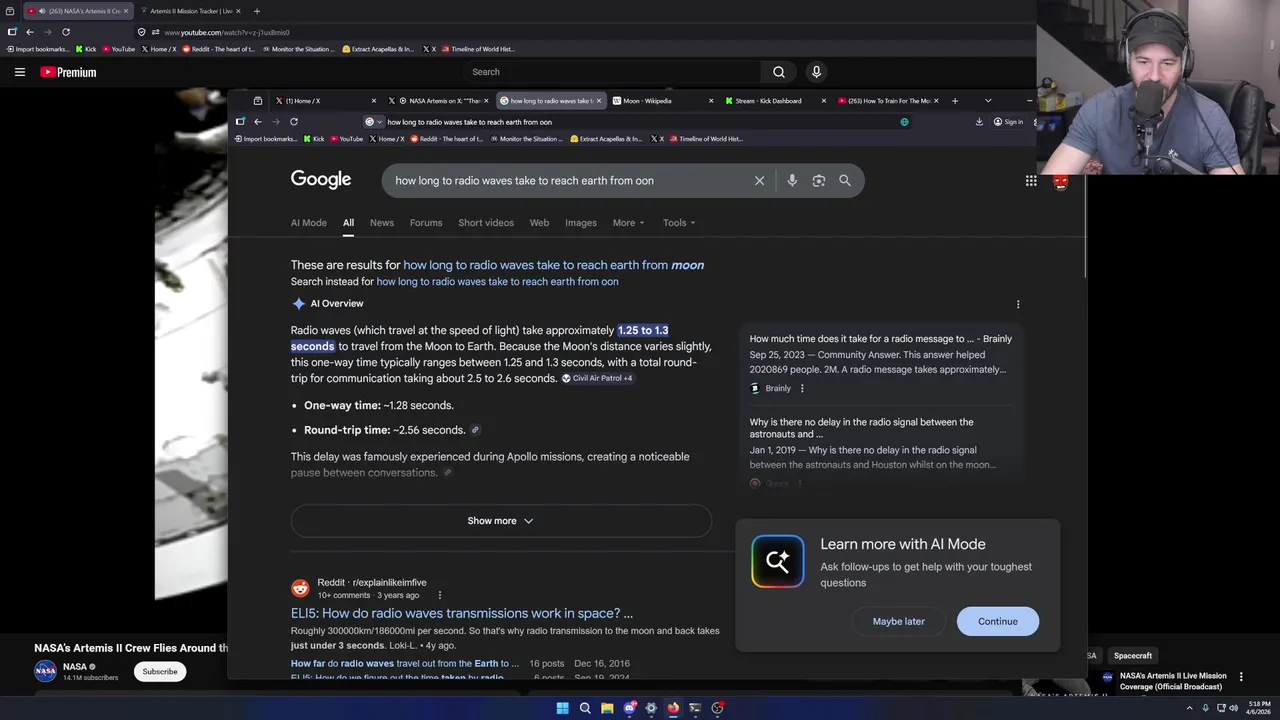Viewport: 1280px width, 720px height.
Task: Open the Windows Start menu
Action: tap(563, 708)
